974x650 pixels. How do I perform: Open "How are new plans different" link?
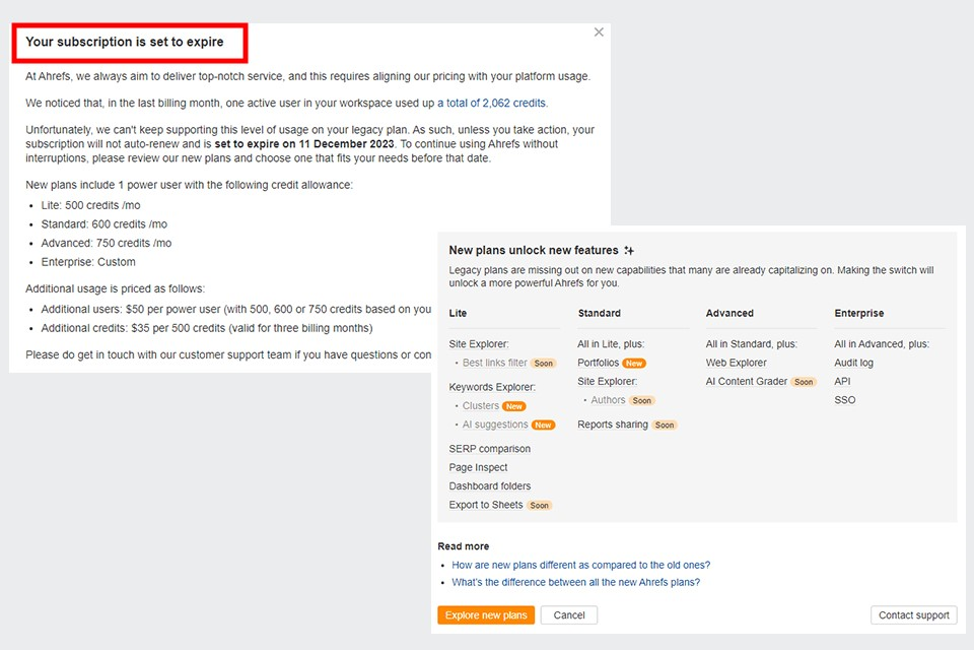coord(581,565)
